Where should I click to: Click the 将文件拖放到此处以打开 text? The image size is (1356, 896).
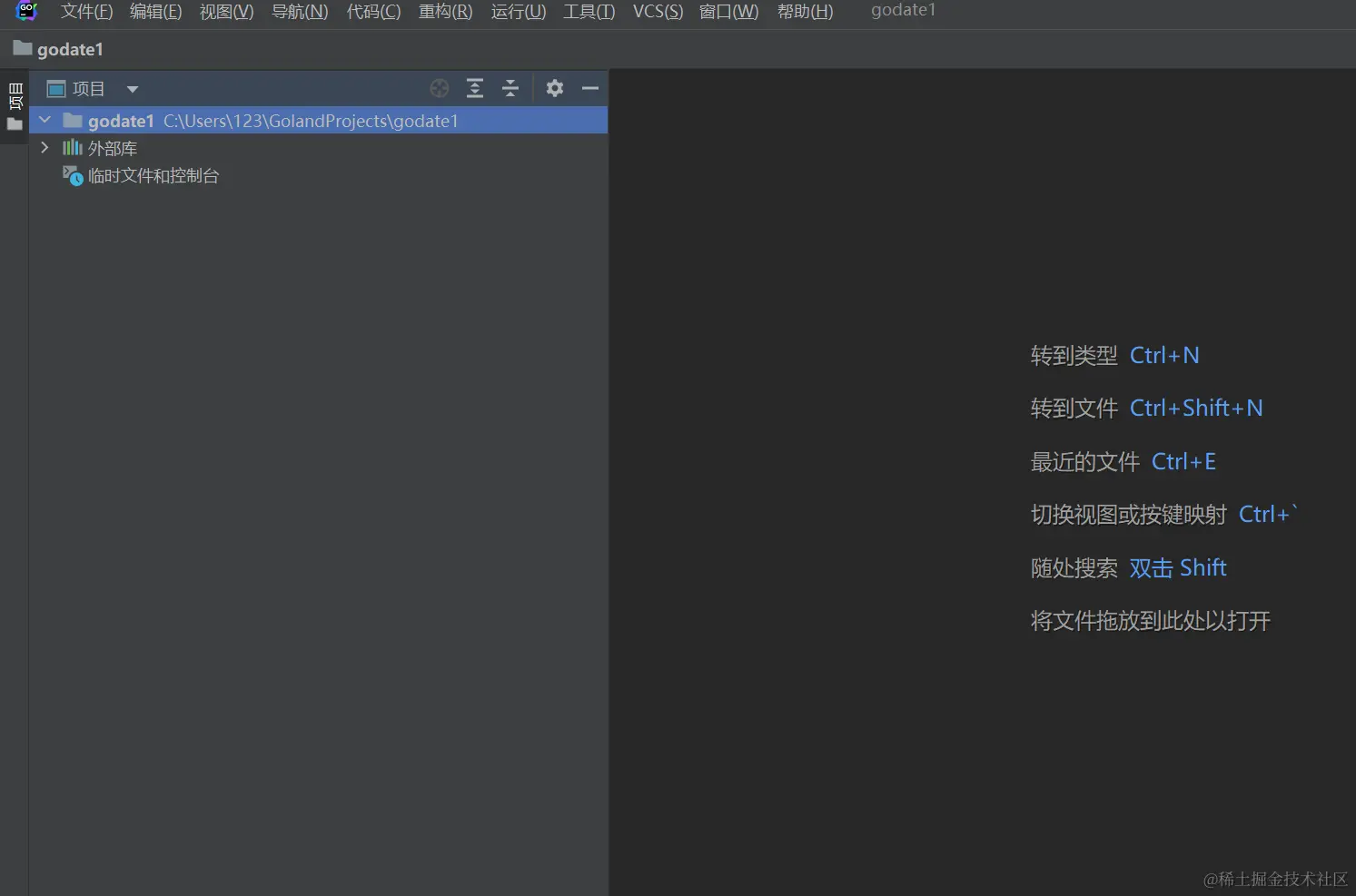coord(1150,621)
